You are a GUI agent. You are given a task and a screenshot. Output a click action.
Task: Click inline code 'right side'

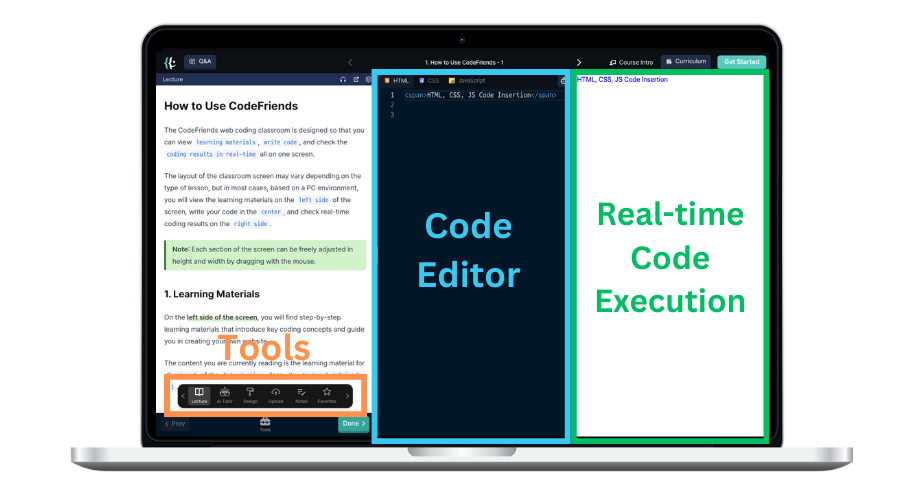(250, 224)
